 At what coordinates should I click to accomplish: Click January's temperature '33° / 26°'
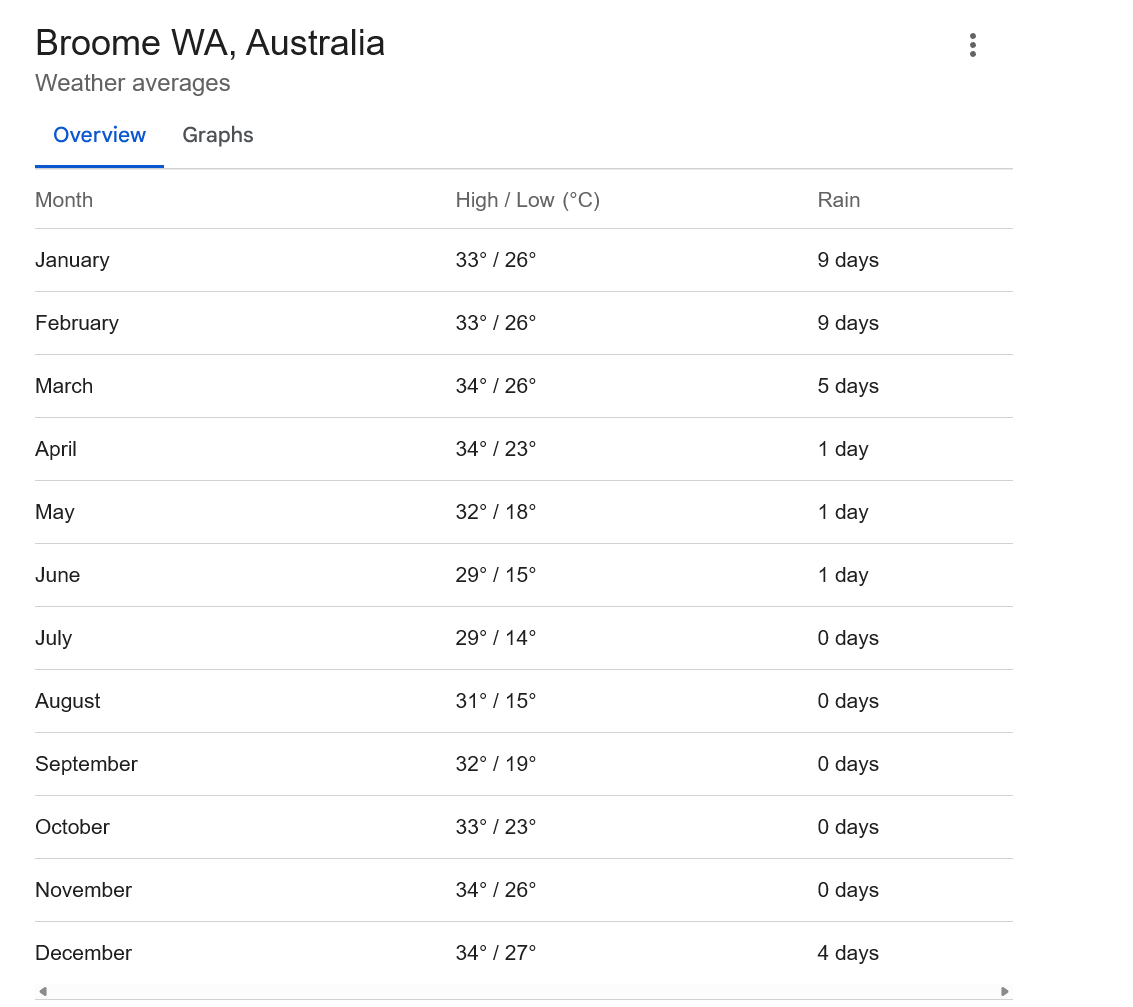(496, 260)
